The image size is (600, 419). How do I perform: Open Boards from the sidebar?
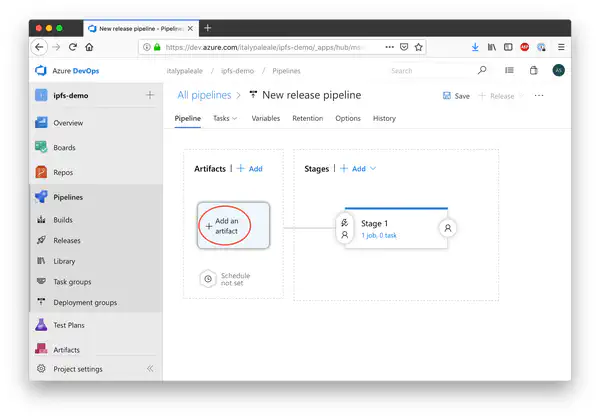pos(63,147)
